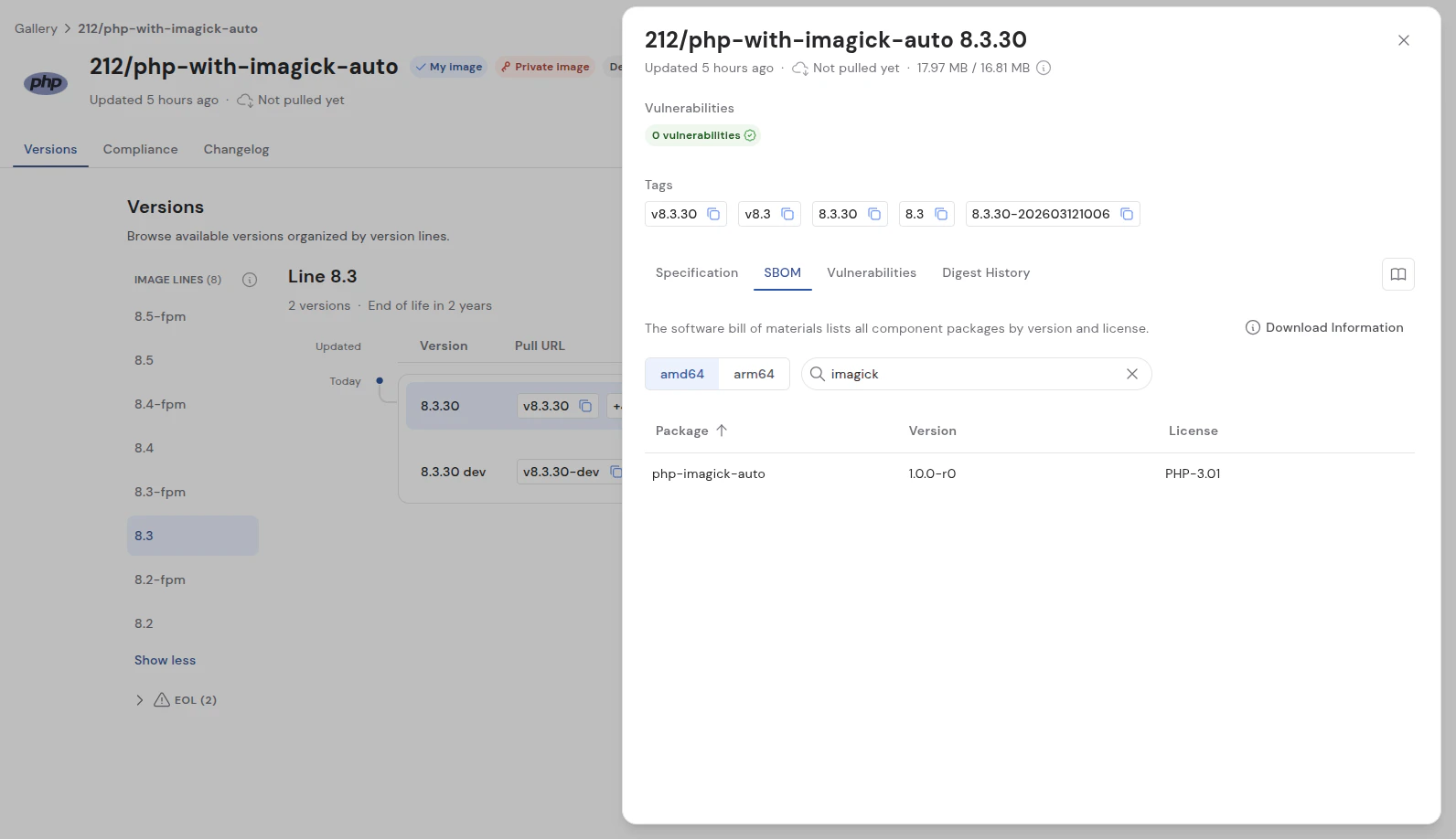1456x840 pixels.
Task: Click the 212/php-with-imagick-auto breadcrumb
Action: (x=167, y=28)
